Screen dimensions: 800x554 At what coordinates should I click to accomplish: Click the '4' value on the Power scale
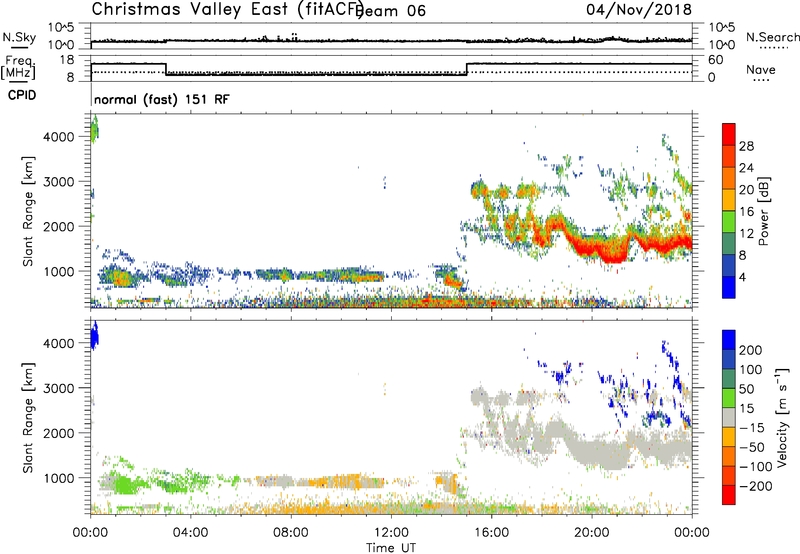742,277
